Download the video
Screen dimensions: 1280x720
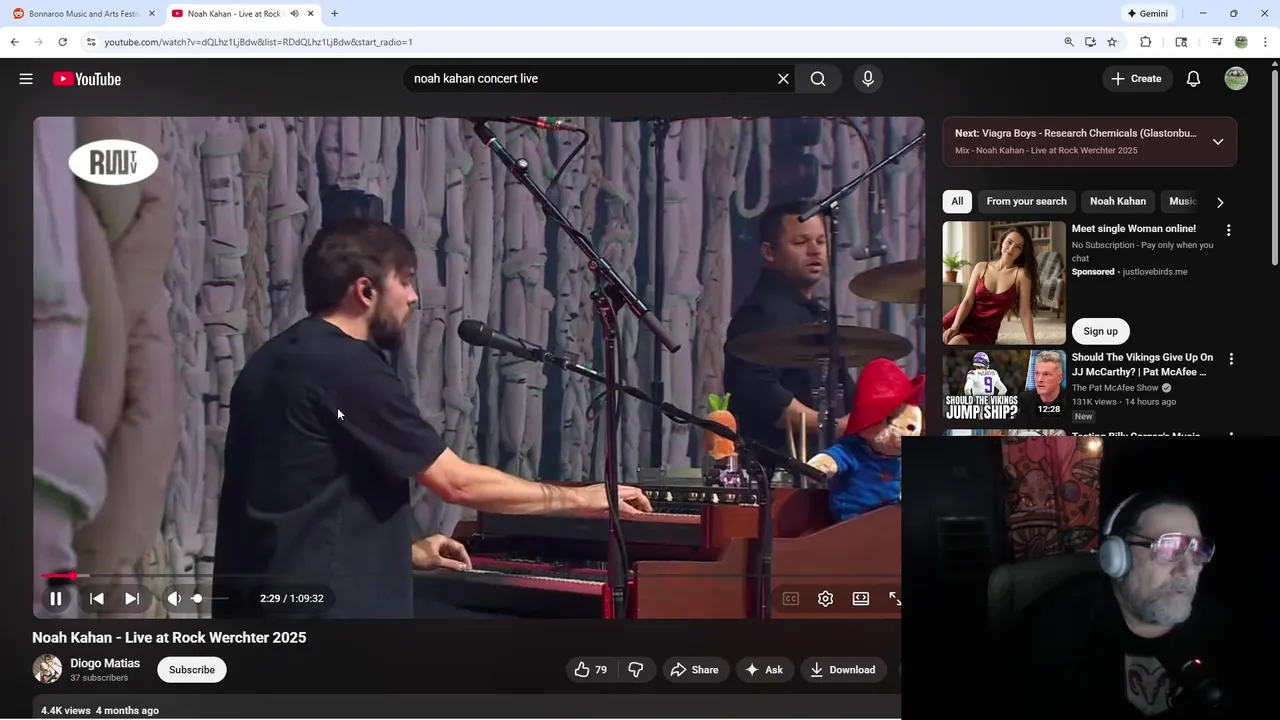coord(842,670)
